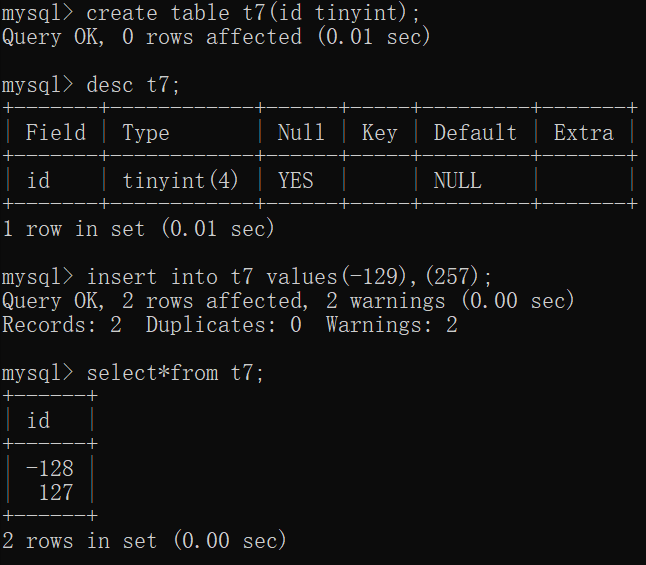
Task: Click the 'Type' column header
Action: pos(146,133)
